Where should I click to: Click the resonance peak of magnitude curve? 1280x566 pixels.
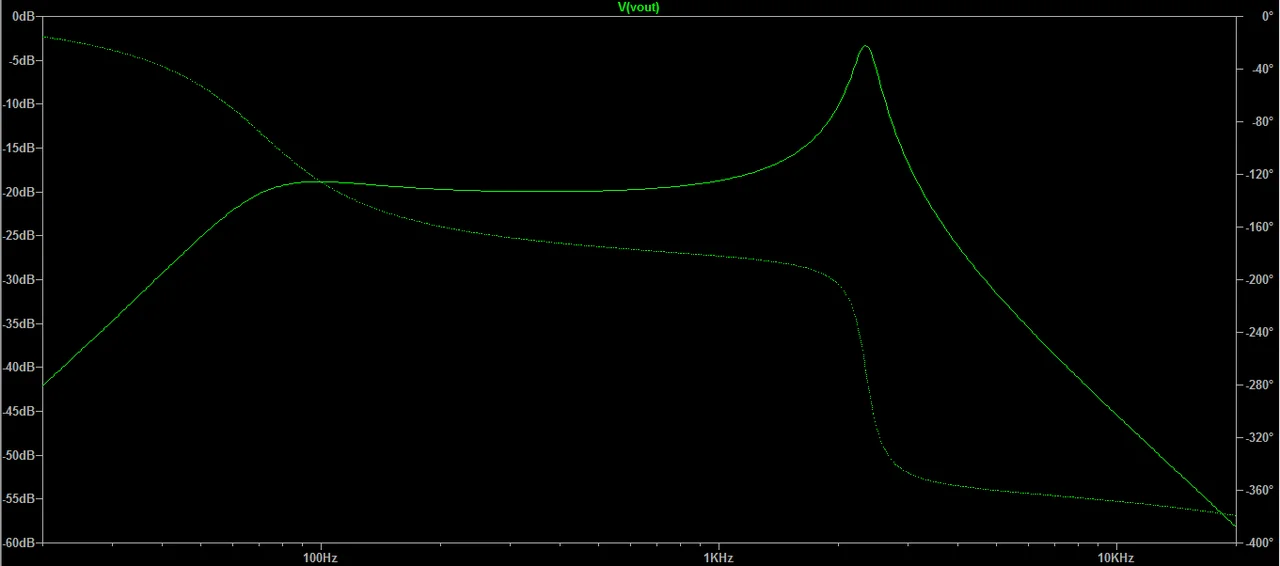(x=865, y=46)
